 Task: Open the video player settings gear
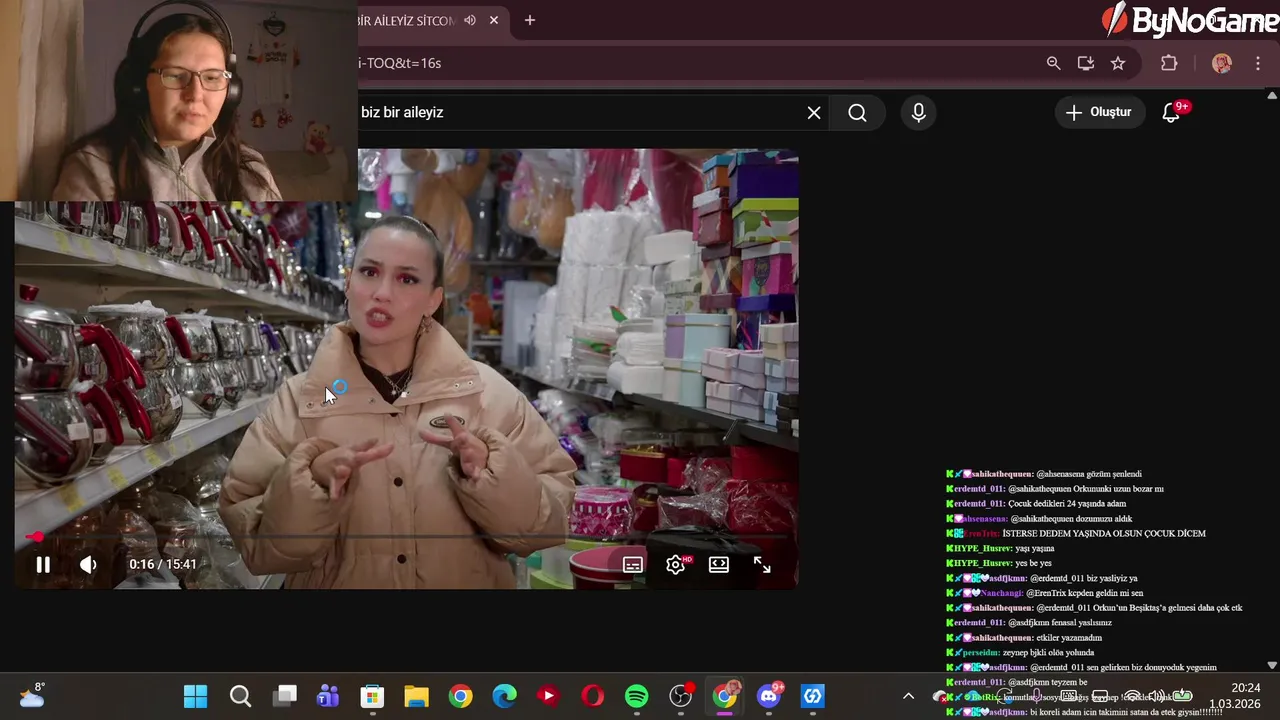click(676, 565)
